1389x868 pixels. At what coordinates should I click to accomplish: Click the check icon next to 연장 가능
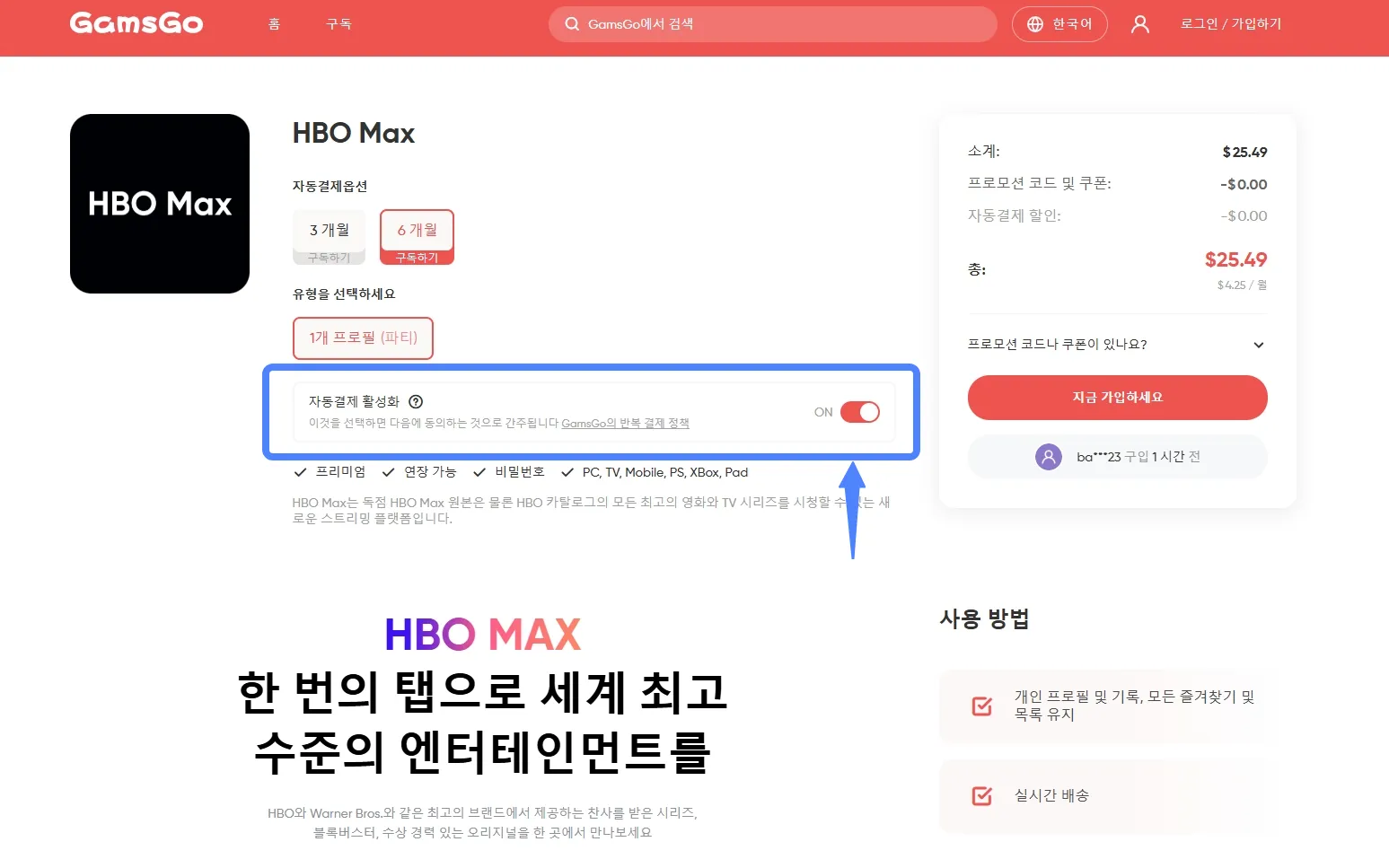[x=389, y=472]
